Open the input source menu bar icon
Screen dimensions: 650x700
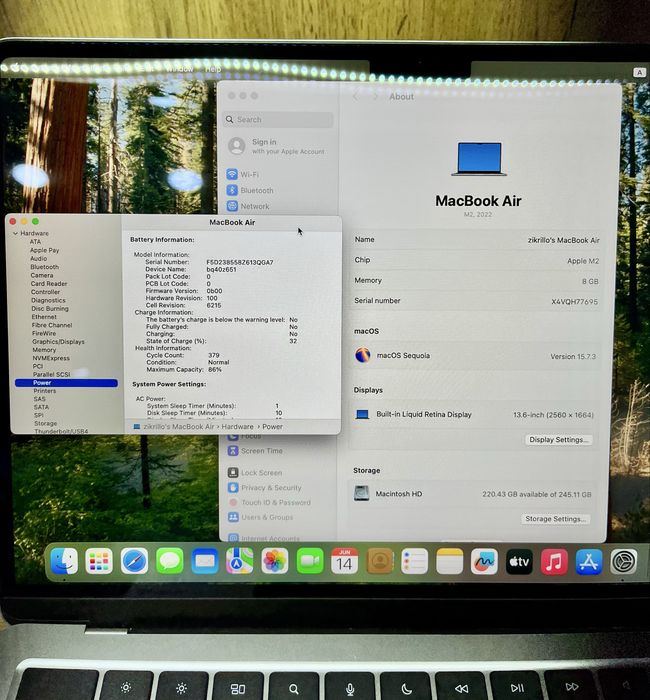pyautogui.click(x=639, y=72)
